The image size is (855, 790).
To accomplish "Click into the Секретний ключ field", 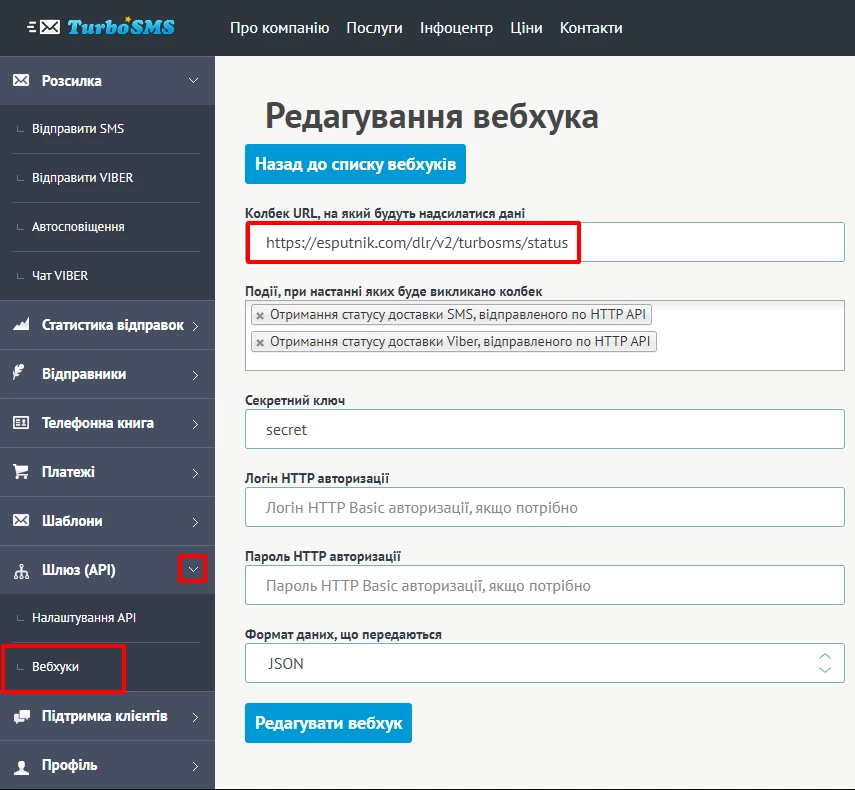I will pos(545,429).
